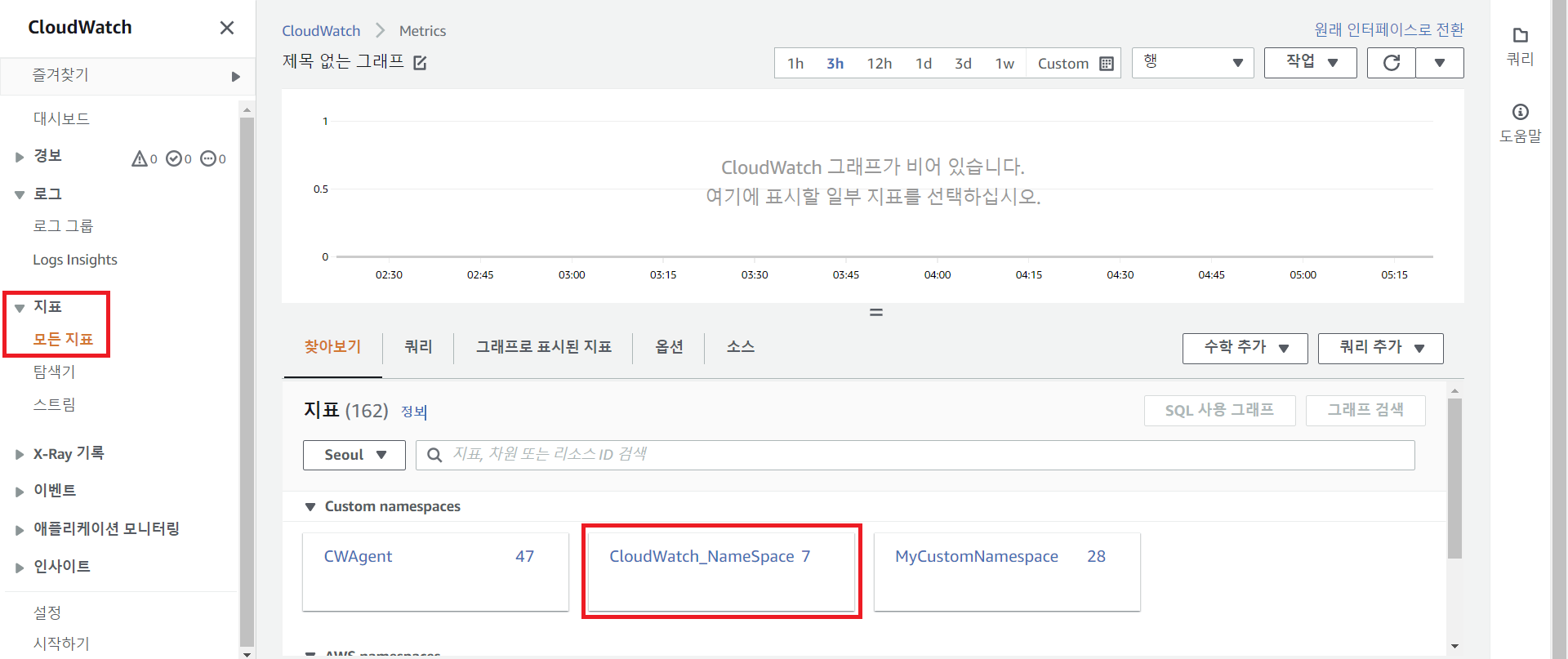Open 로그 그룹 in the sidebar

tap(63, 226)
